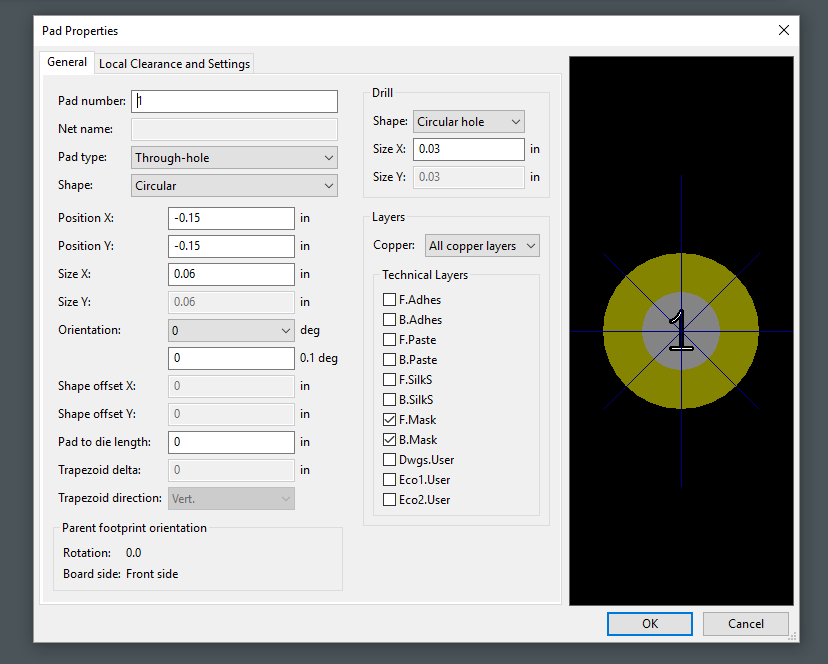Enable the F.Adhes technical layer
The width and height of the screenshot is (828, 664).
click(x=390, y=300)
